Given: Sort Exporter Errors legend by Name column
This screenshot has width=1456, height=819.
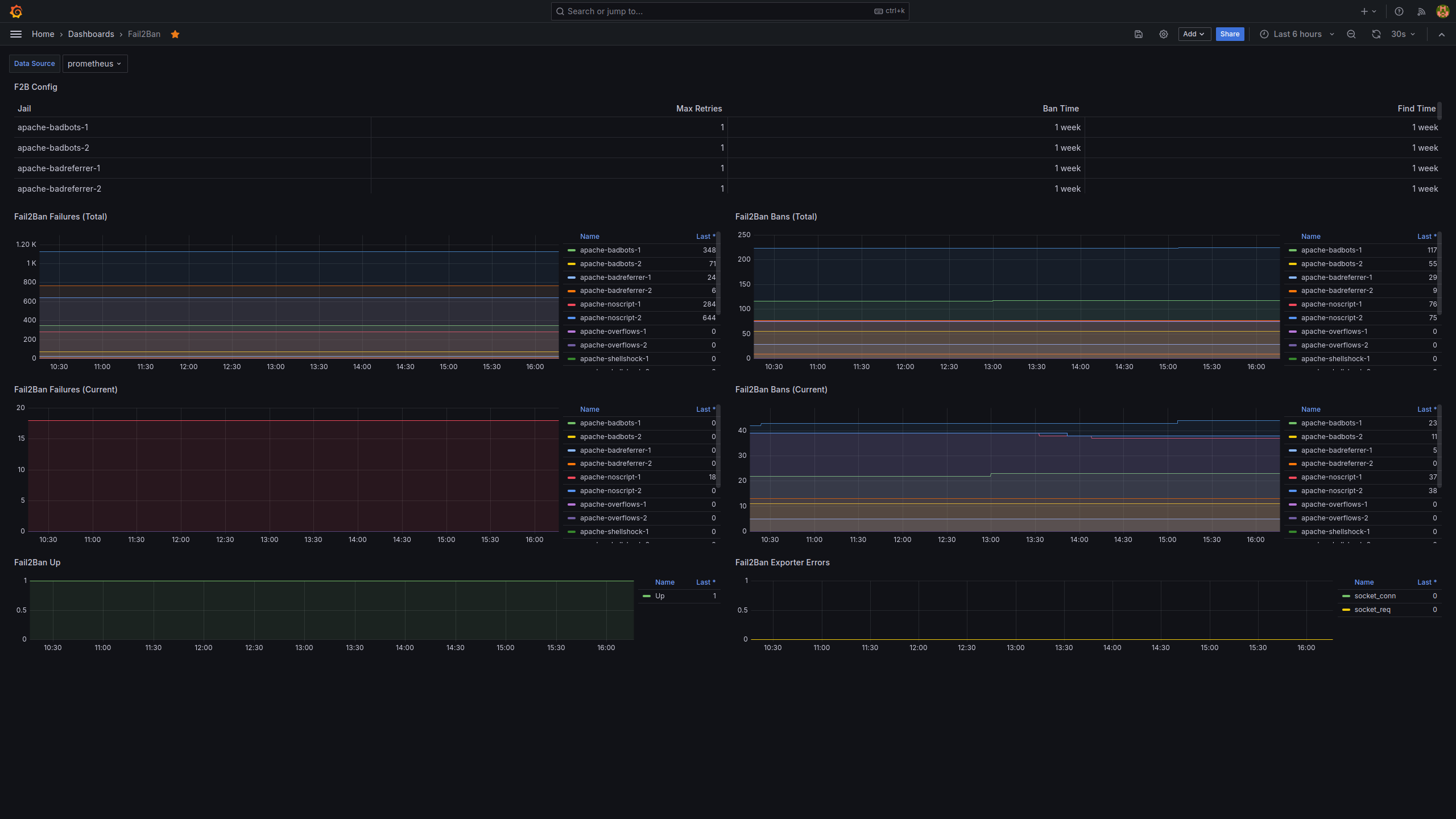Looking at the screenshot, I should pyautogui.click(x=1364, y=582).
